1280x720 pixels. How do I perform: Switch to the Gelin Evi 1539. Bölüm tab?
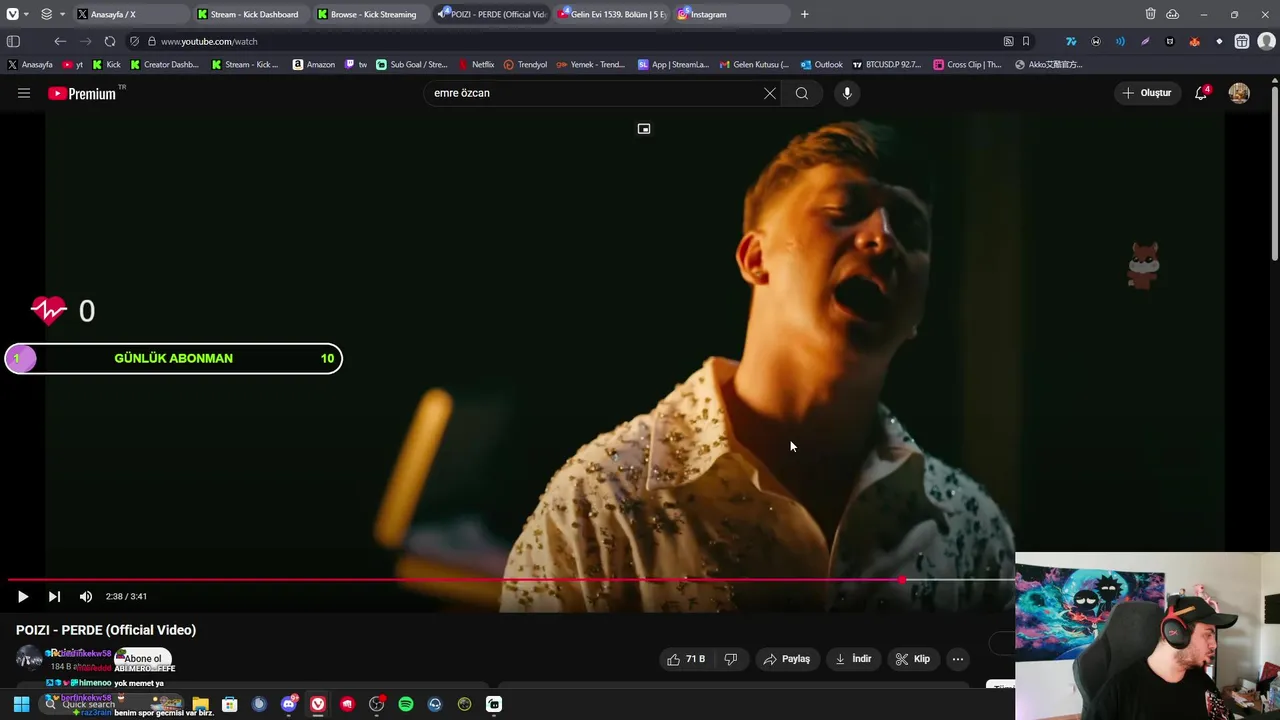pos(612,14)
